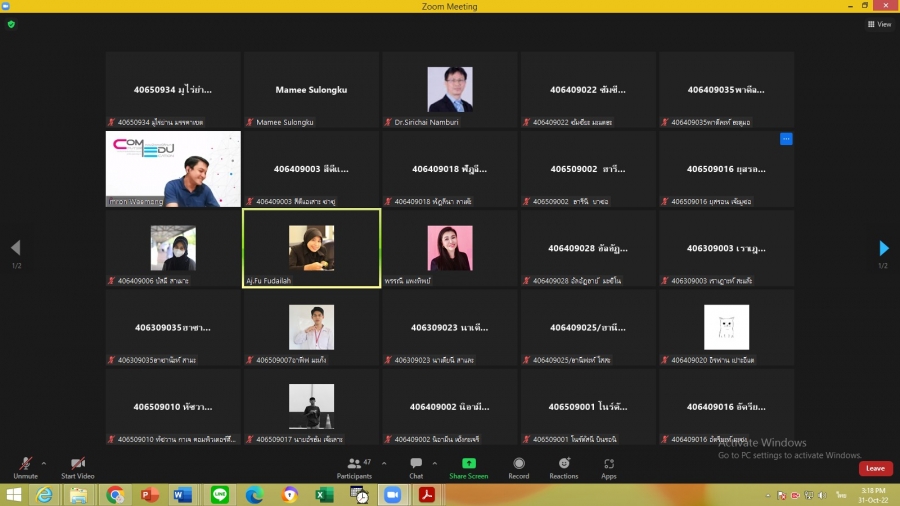Expand audio options arrow beside Unmute
The width and height of the screenshot is (900, 506).
click(x=43, y=461)
